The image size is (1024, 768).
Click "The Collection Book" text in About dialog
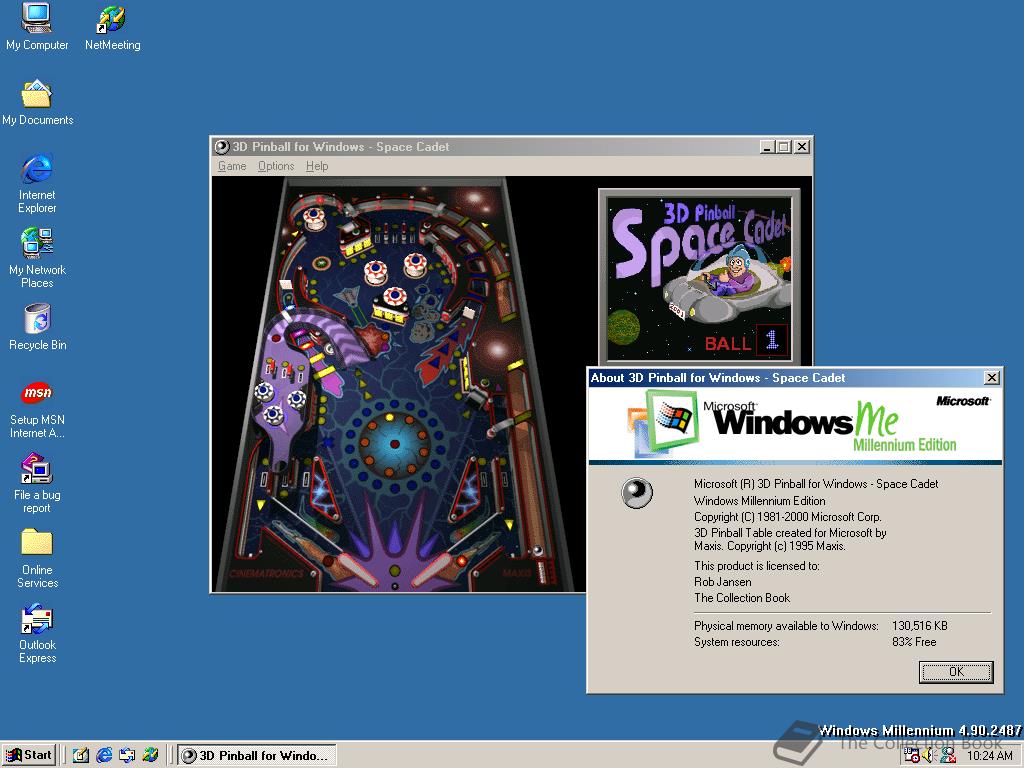coord(742,598)
